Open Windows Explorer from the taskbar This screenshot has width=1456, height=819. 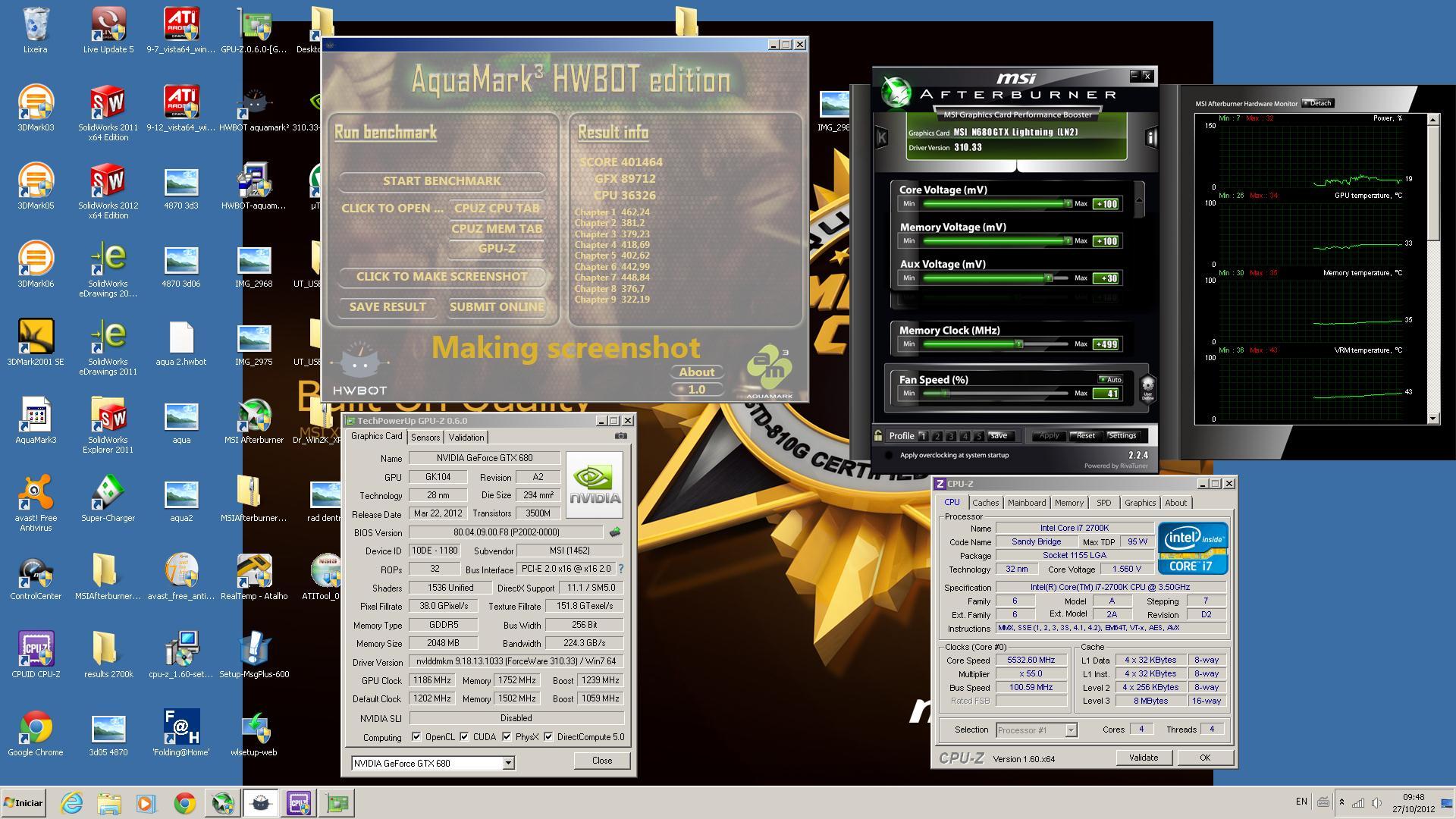[109, 803]
